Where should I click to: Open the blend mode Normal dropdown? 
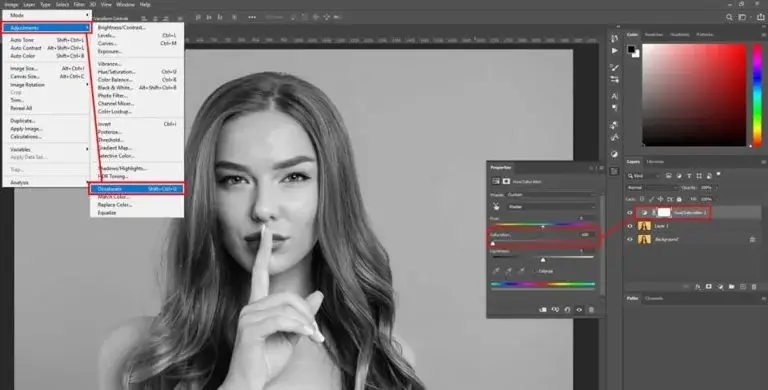652,188
